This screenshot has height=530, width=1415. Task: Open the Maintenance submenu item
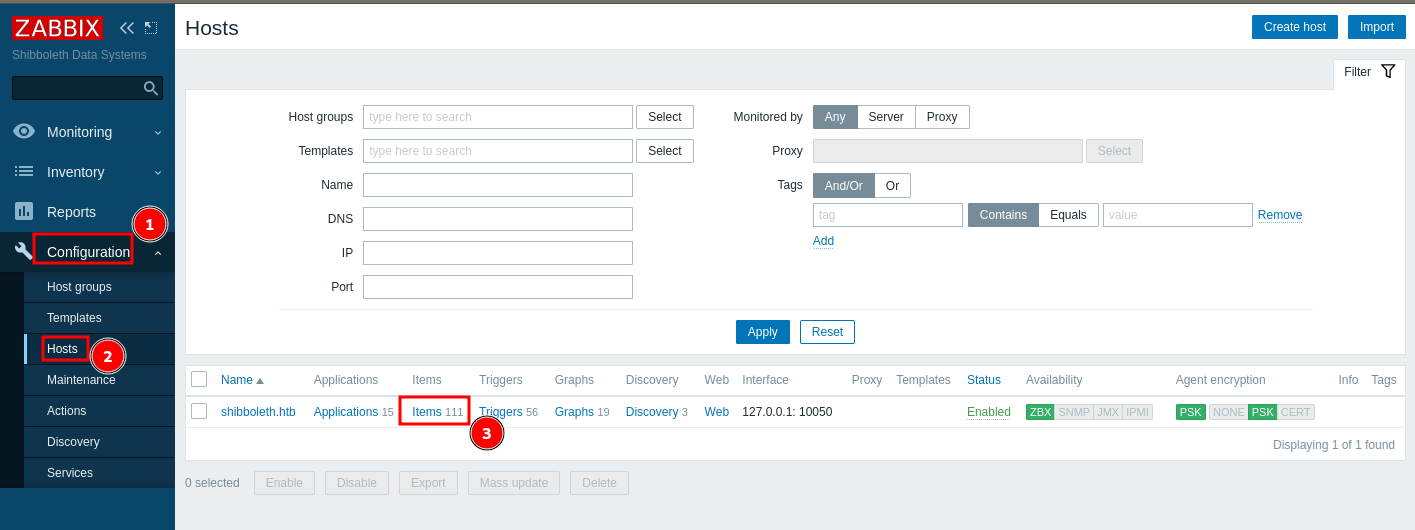[81, 380]
